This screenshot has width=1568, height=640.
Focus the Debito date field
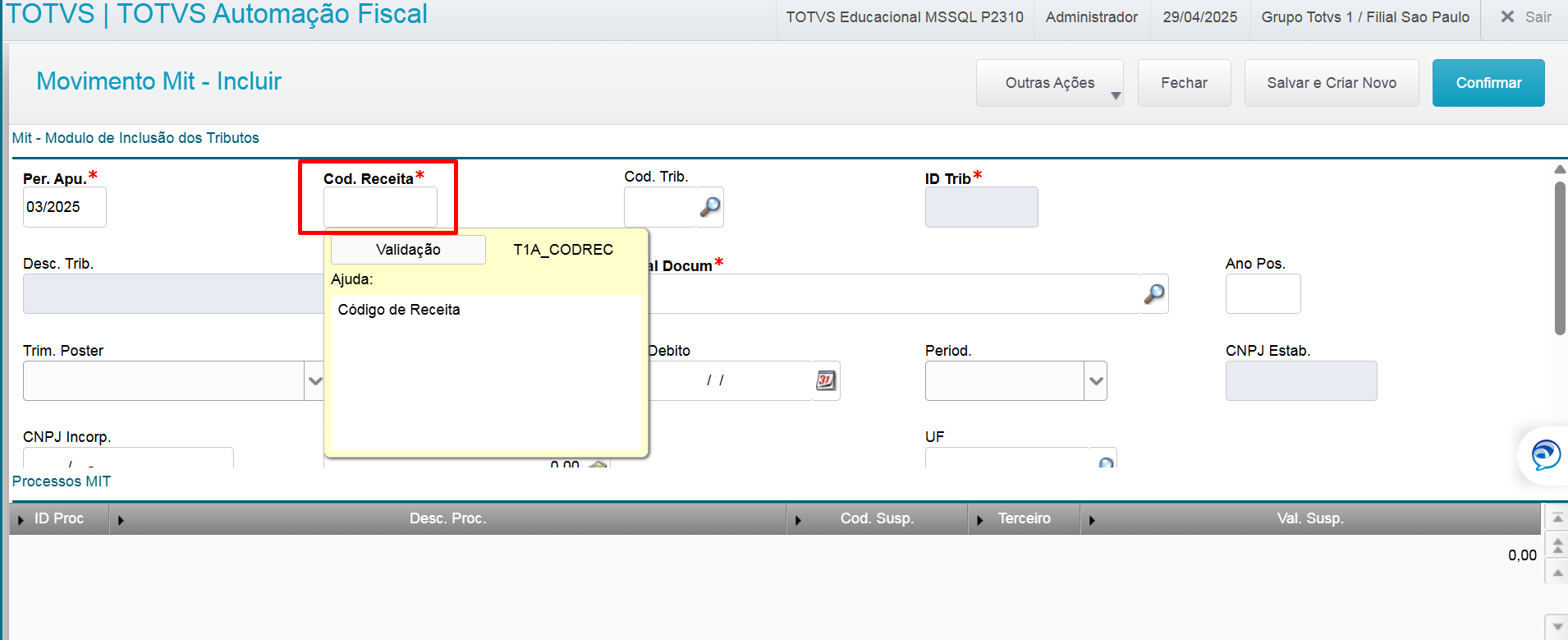click(730, 380)
